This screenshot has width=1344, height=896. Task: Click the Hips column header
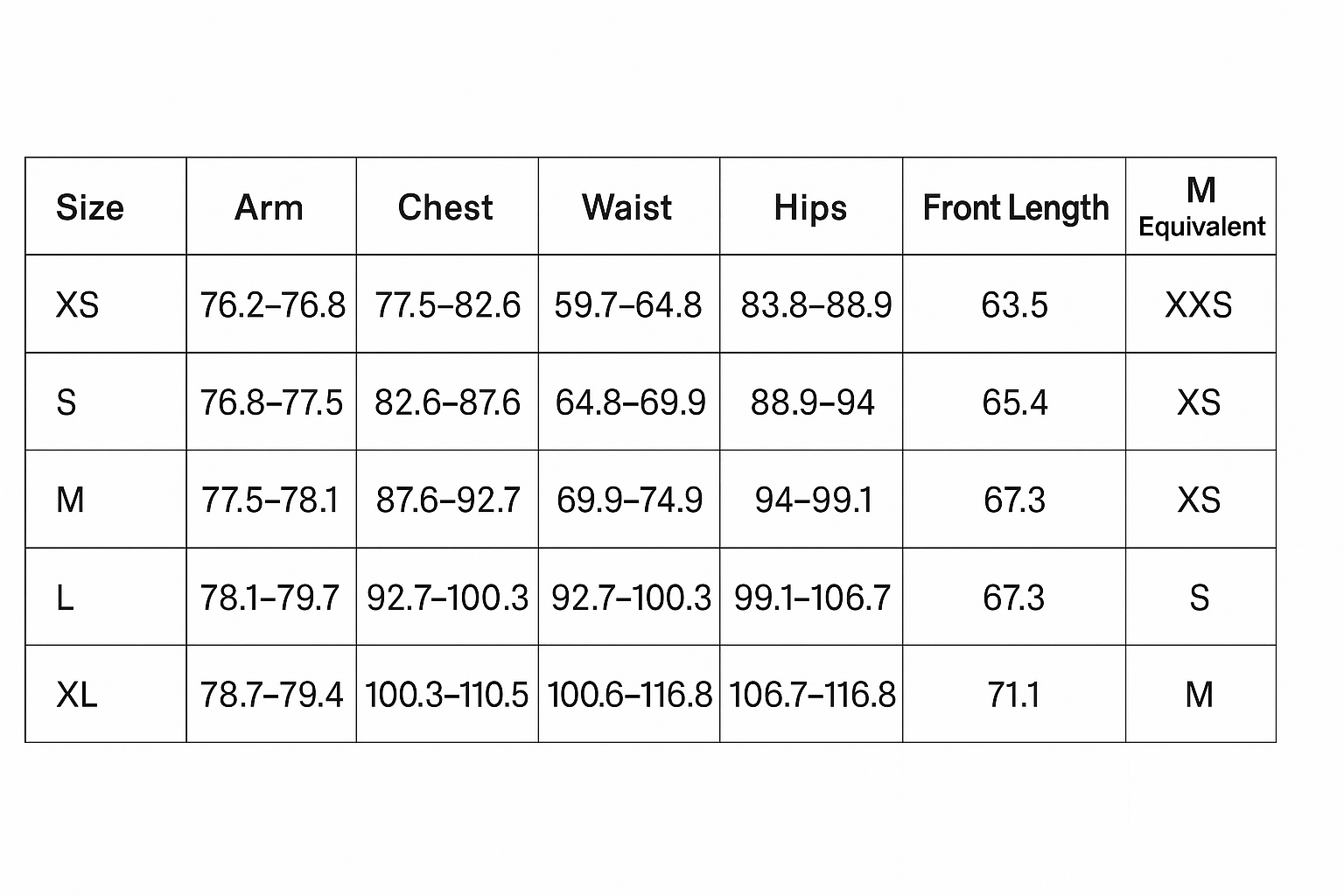(x=810, y=208)
